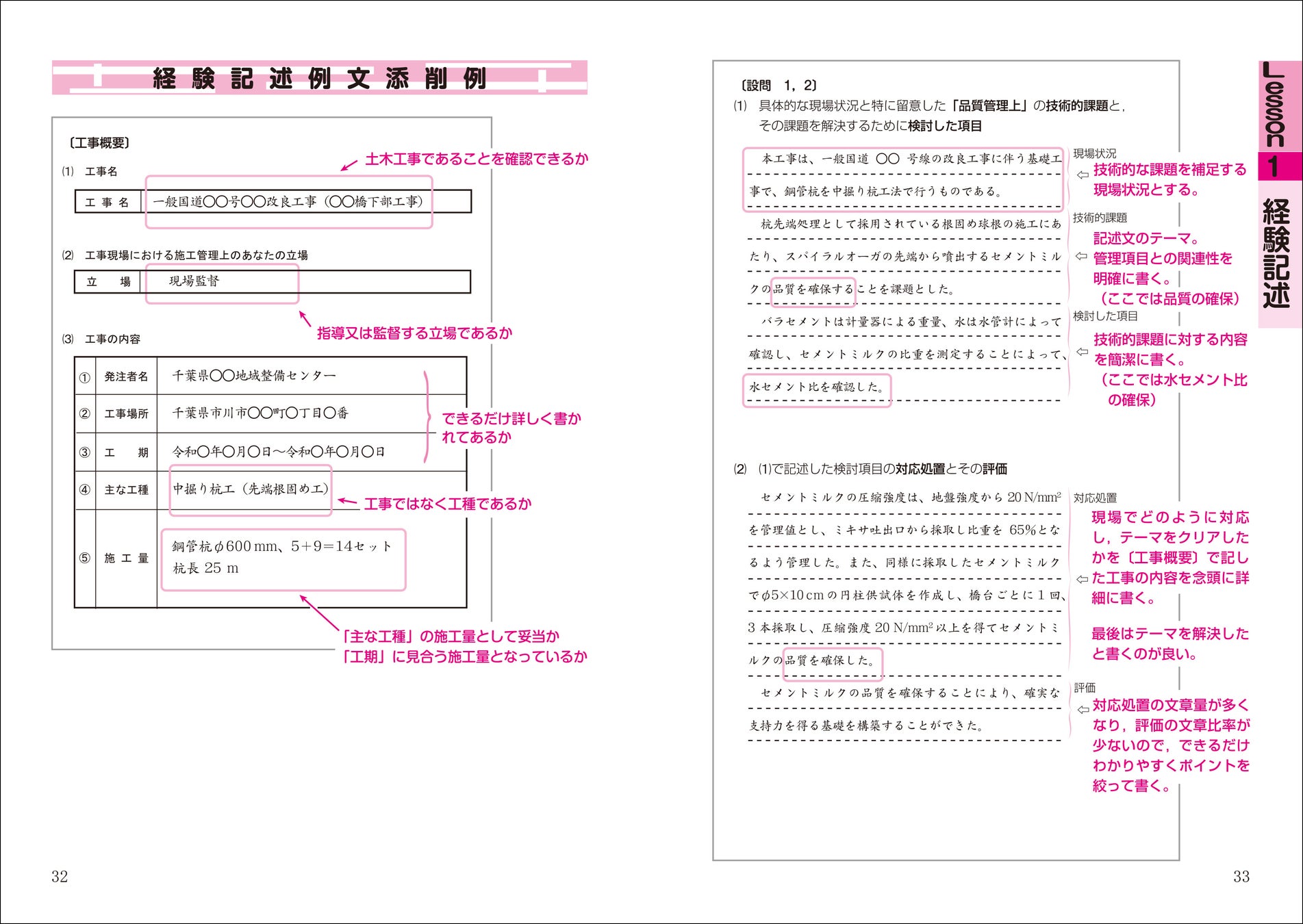Click the 工事場所 label
The height and width of the screenshot is (924, 1303).
click(126, 413)
